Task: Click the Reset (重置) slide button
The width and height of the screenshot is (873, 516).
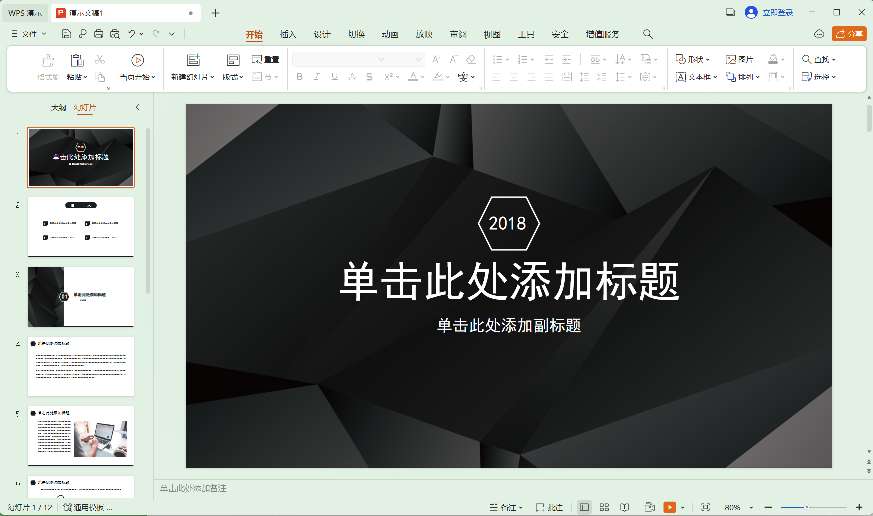Action: pyautogui.click(x=265, y=59)
